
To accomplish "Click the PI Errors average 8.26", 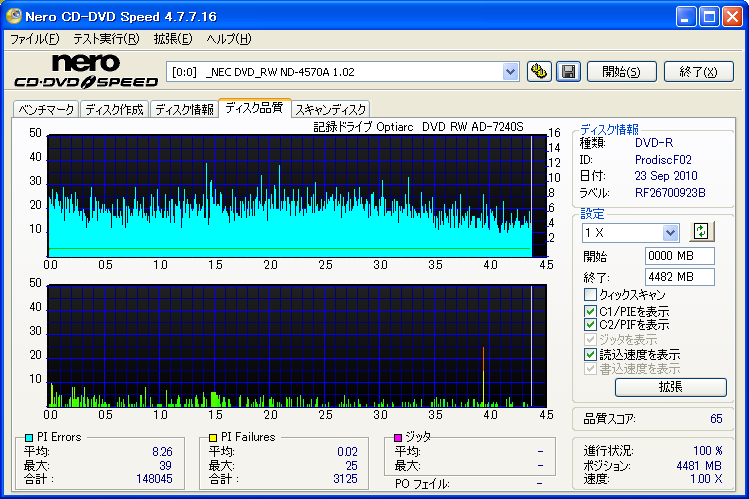I will [x=162, y=451].
